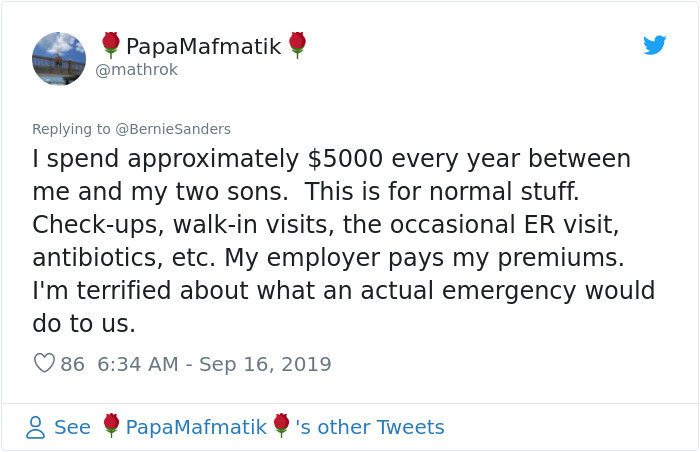Open the PapaMafmatik display name in the header
Screen dimensions: 700x452
pos(204,46)
